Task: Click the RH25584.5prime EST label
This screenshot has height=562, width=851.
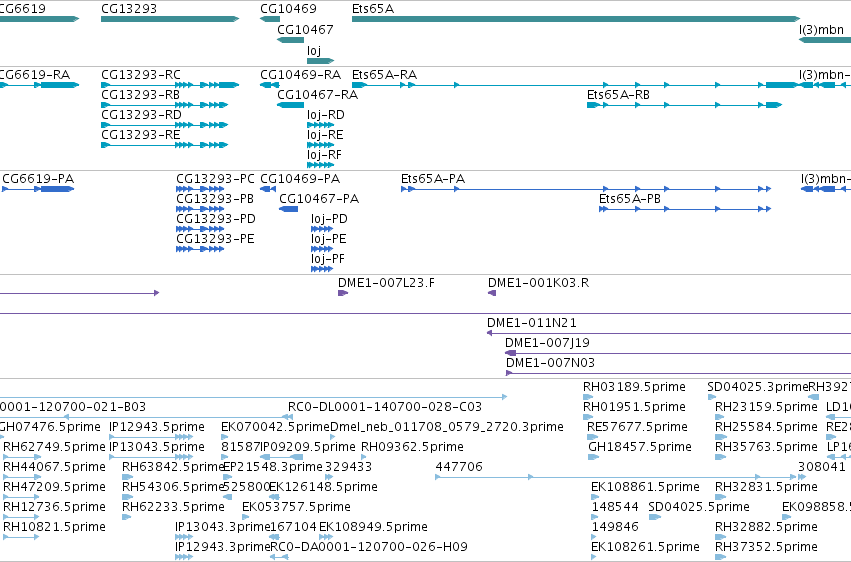Action: point(766,427)
